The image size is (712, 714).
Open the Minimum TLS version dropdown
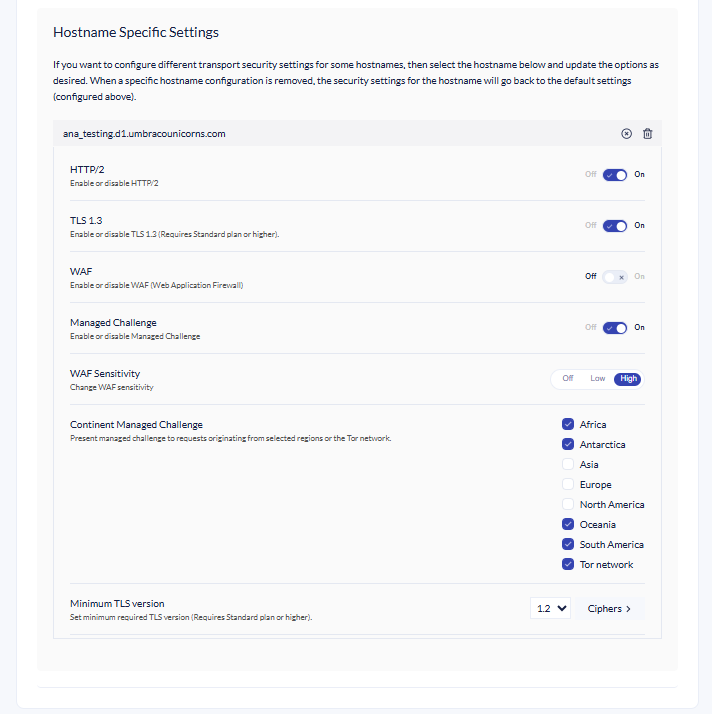coord(550,609)
